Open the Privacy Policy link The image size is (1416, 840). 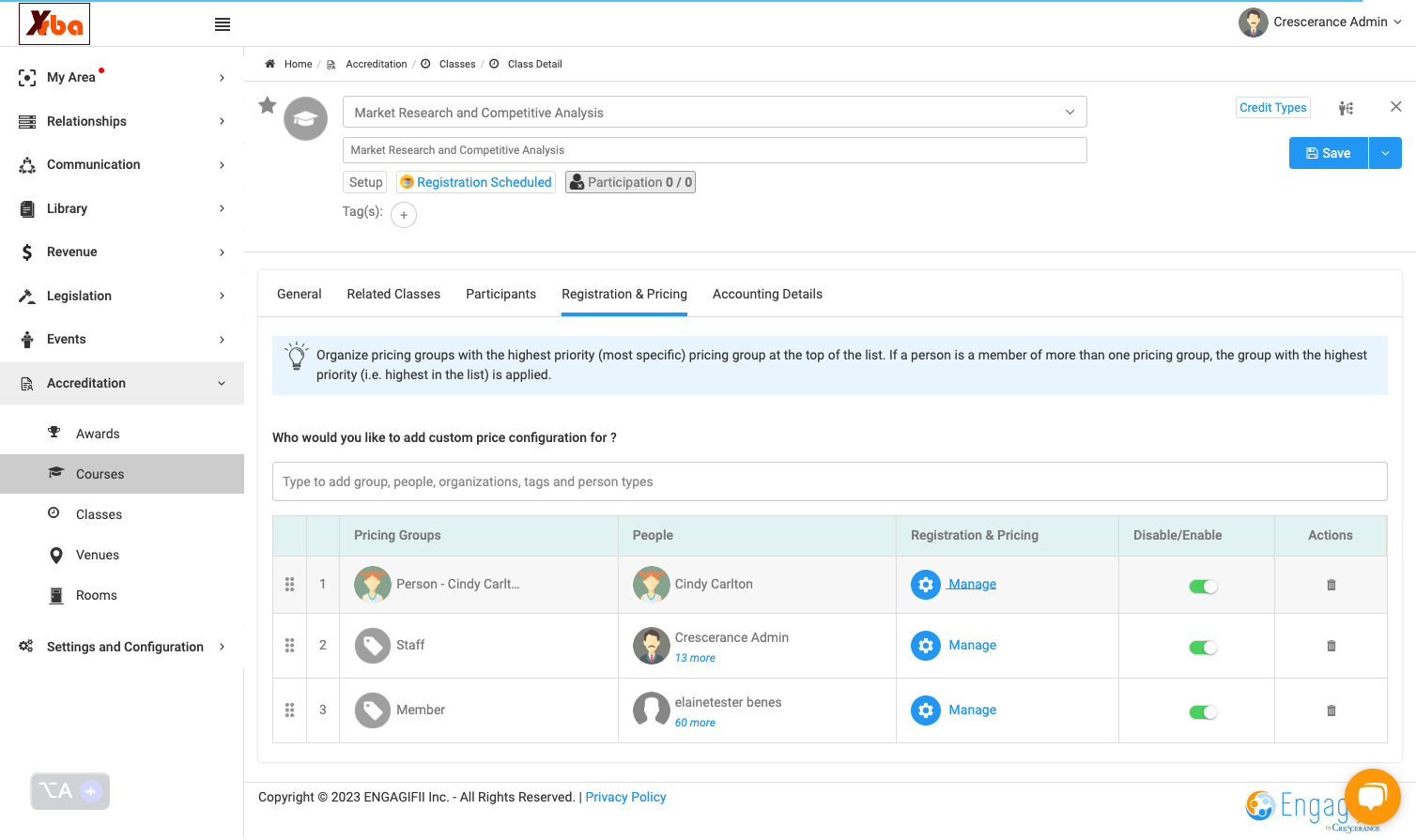click(x=625, y=797)
